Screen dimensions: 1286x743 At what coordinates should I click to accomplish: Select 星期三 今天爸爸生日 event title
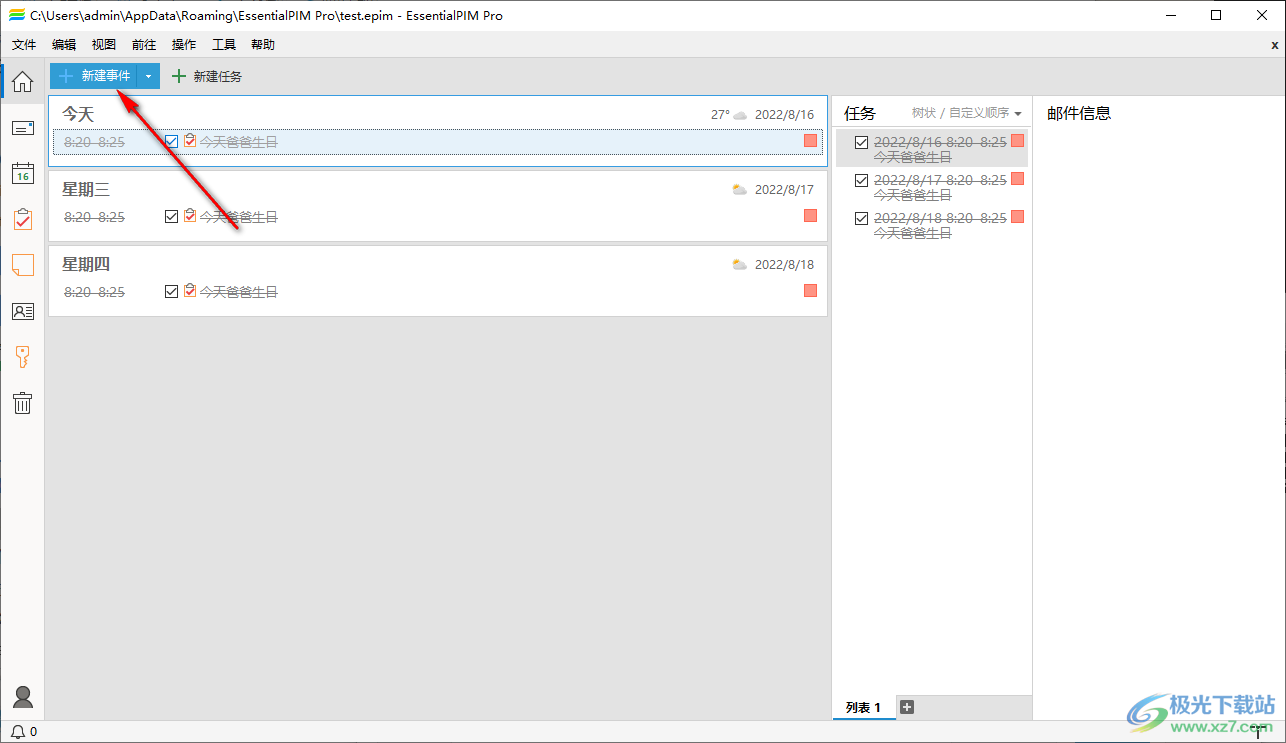(239, 217)
